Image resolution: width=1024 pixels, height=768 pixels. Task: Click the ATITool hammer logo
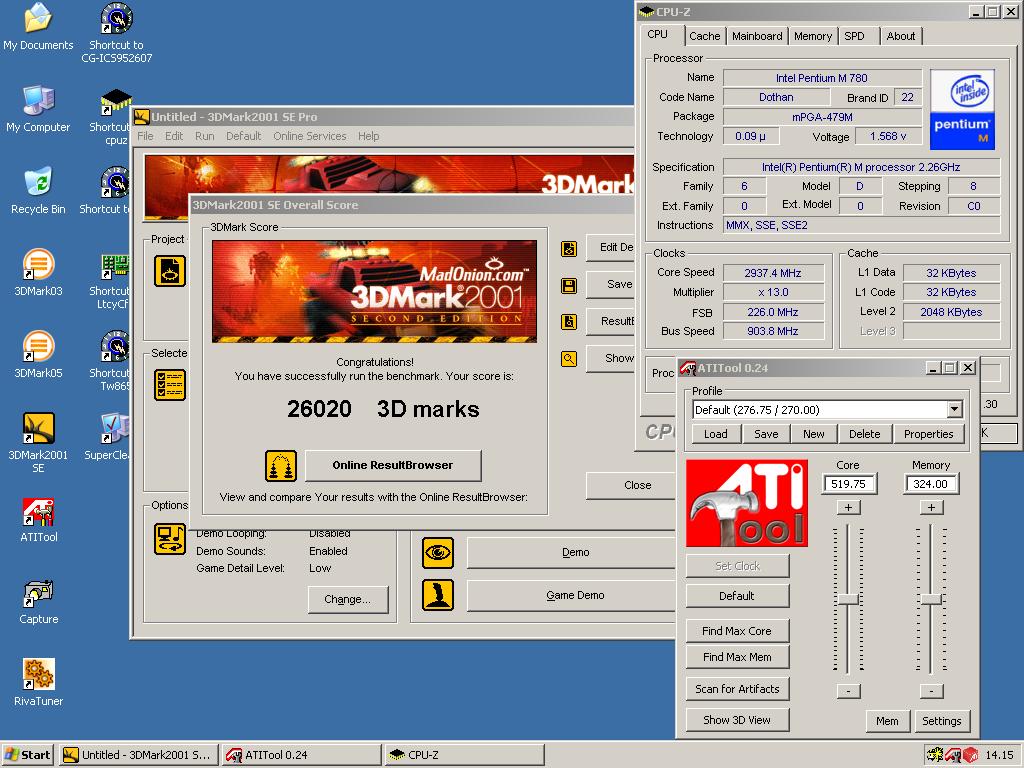[x=746, y=503]
